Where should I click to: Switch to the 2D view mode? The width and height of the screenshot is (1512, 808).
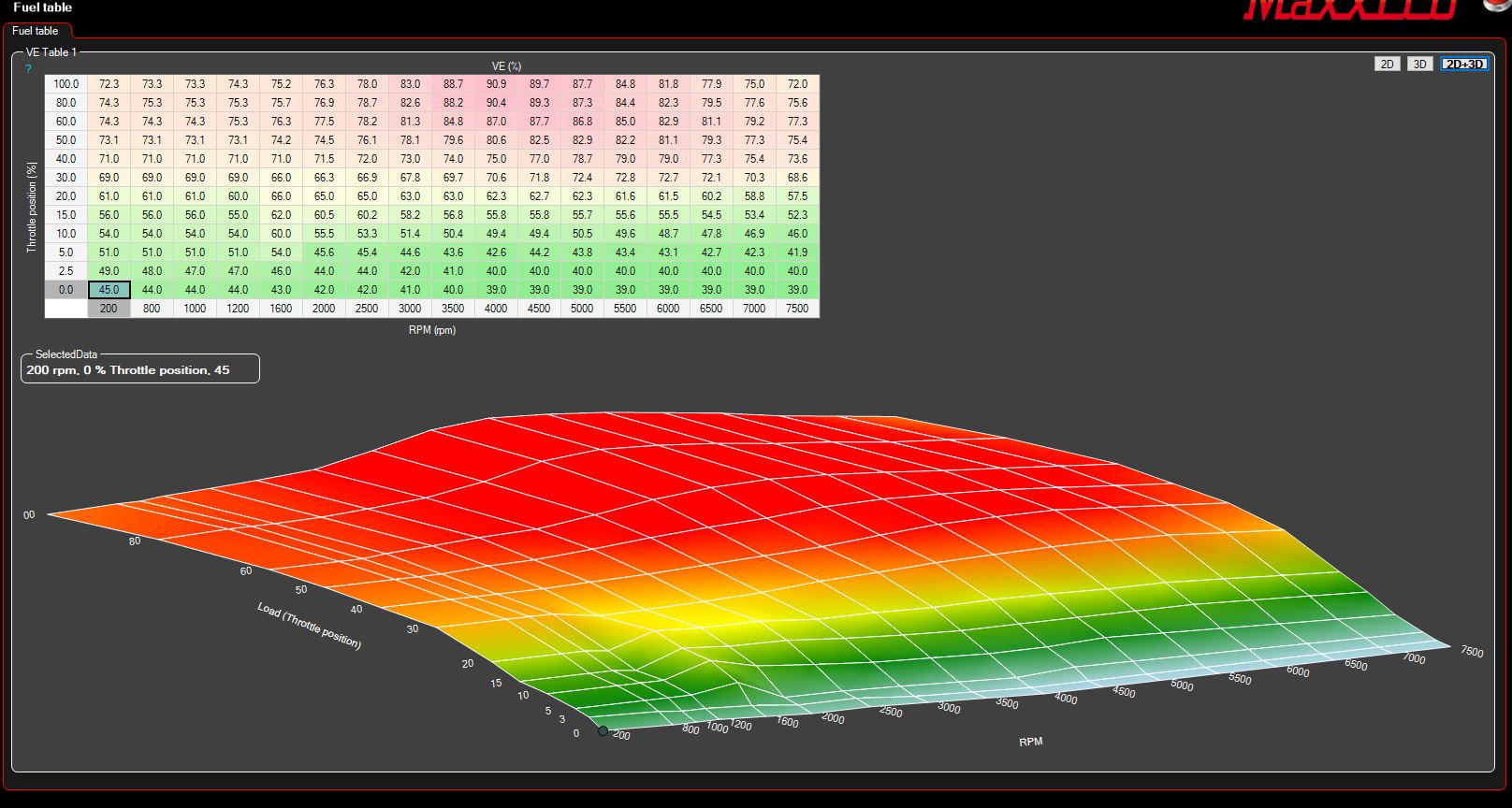(1387, 64)
